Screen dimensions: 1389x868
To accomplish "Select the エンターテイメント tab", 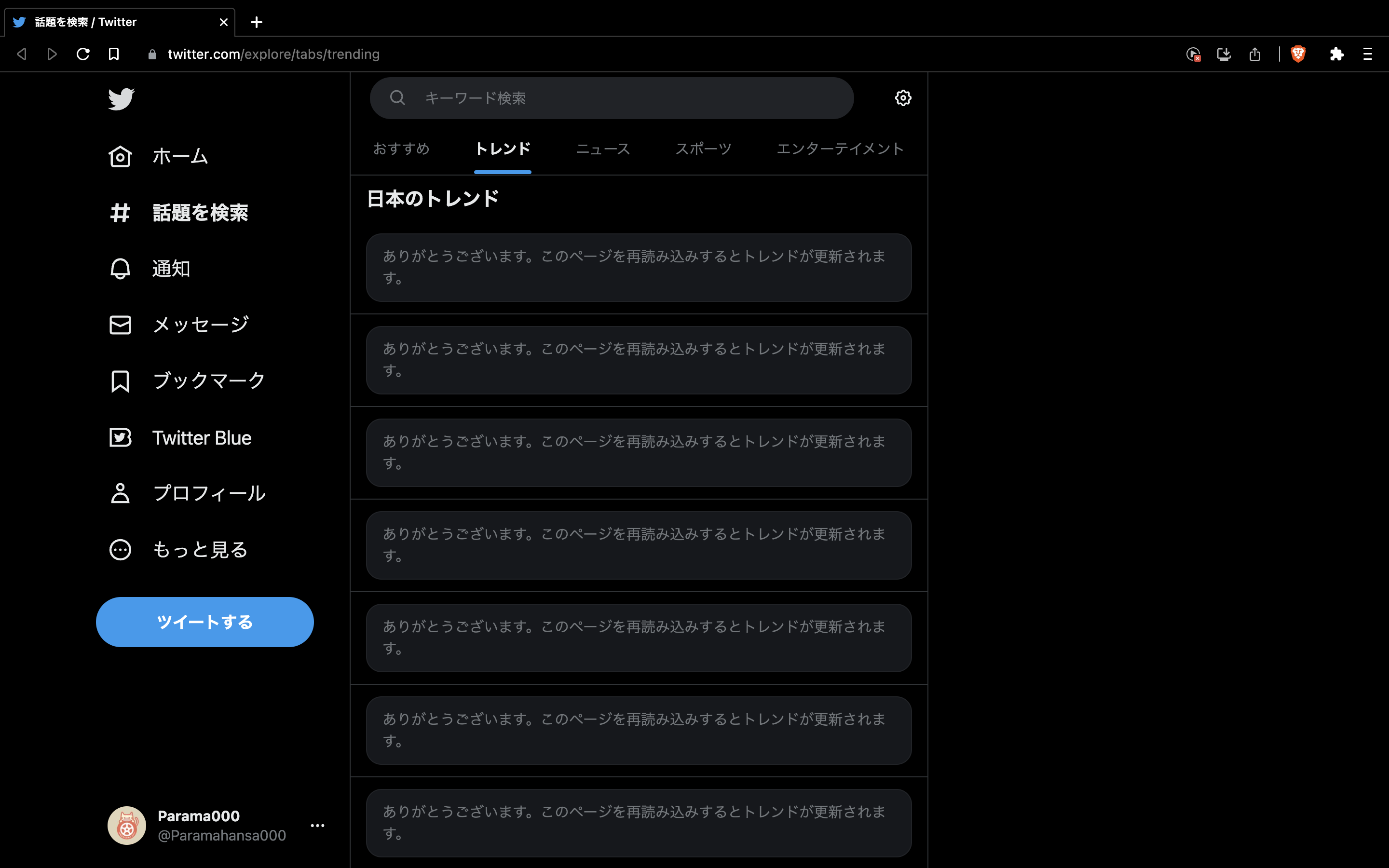I will coord(839,149).
